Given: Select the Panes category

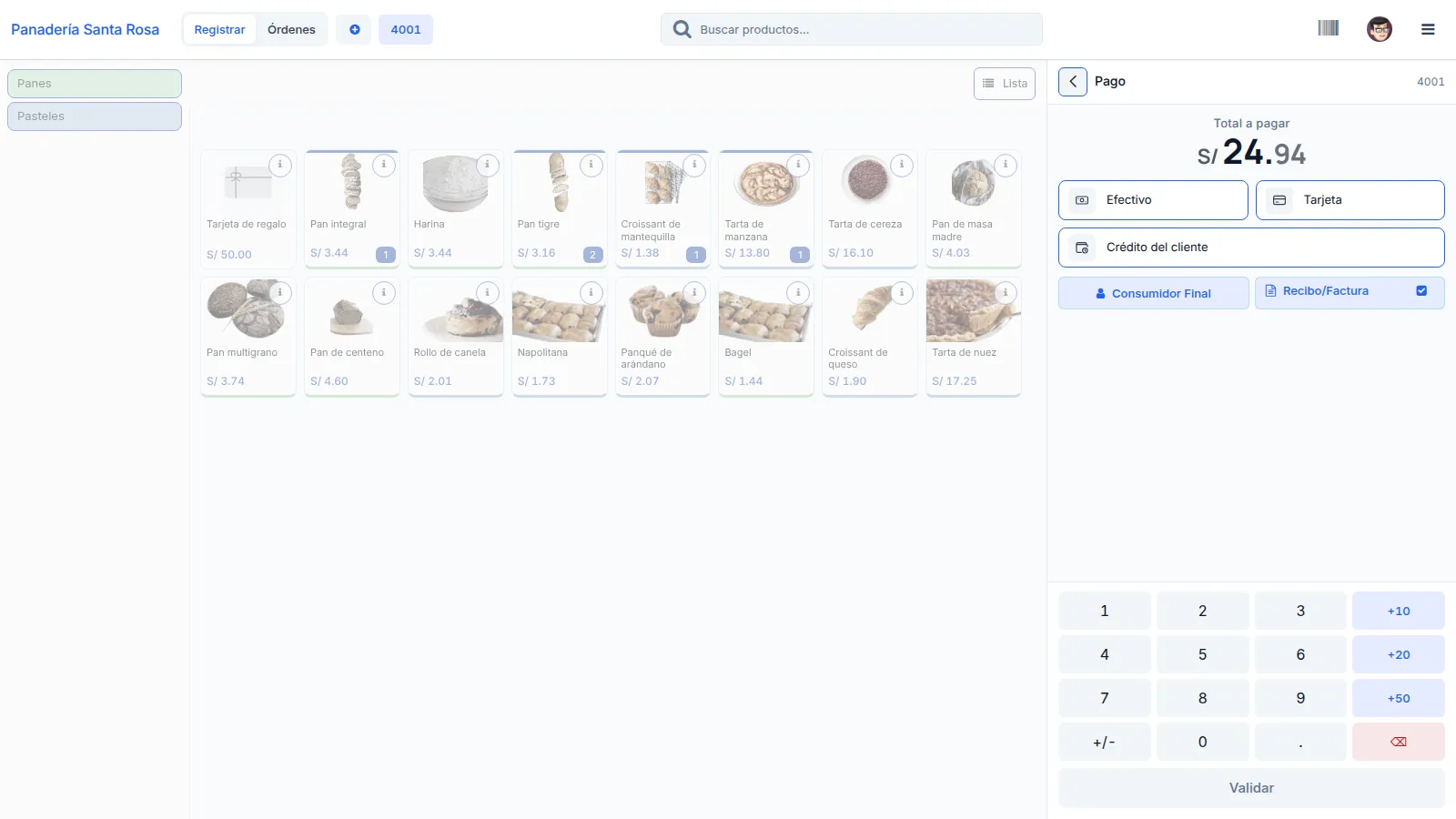Looking at the screenshot, I should [x=95, y=84].
